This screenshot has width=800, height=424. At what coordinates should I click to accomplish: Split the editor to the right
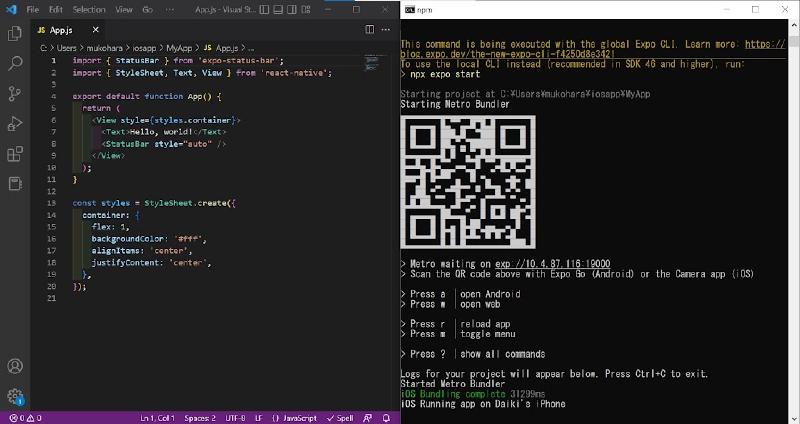click(370, 30)
